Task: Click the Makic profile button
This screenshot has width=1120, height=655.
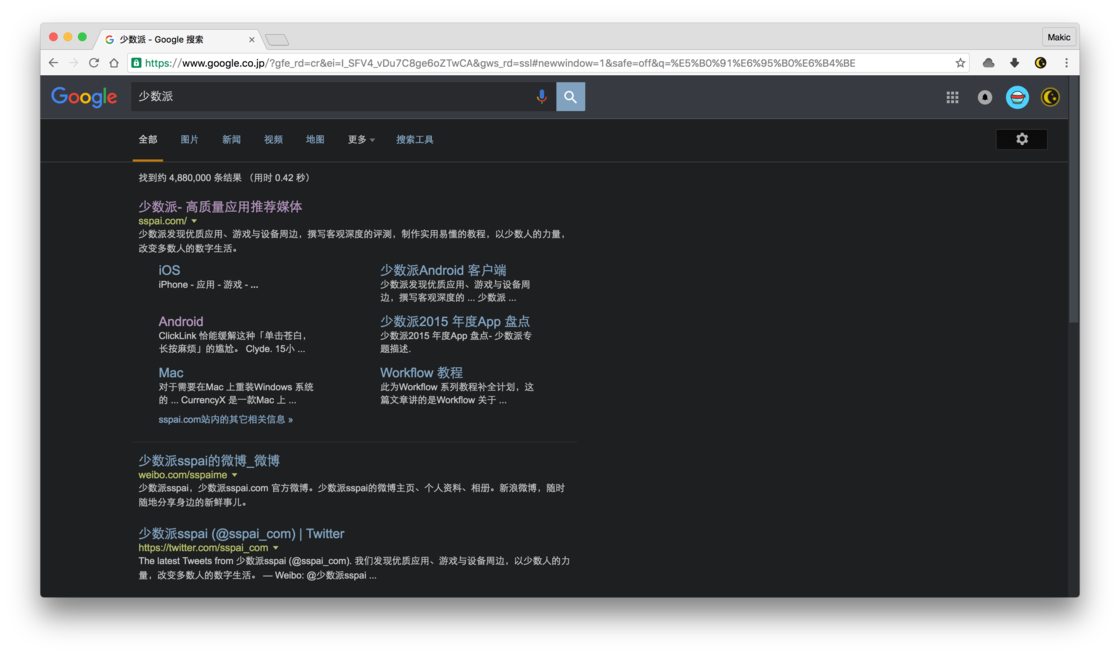Action: (x=1059, y=37)
